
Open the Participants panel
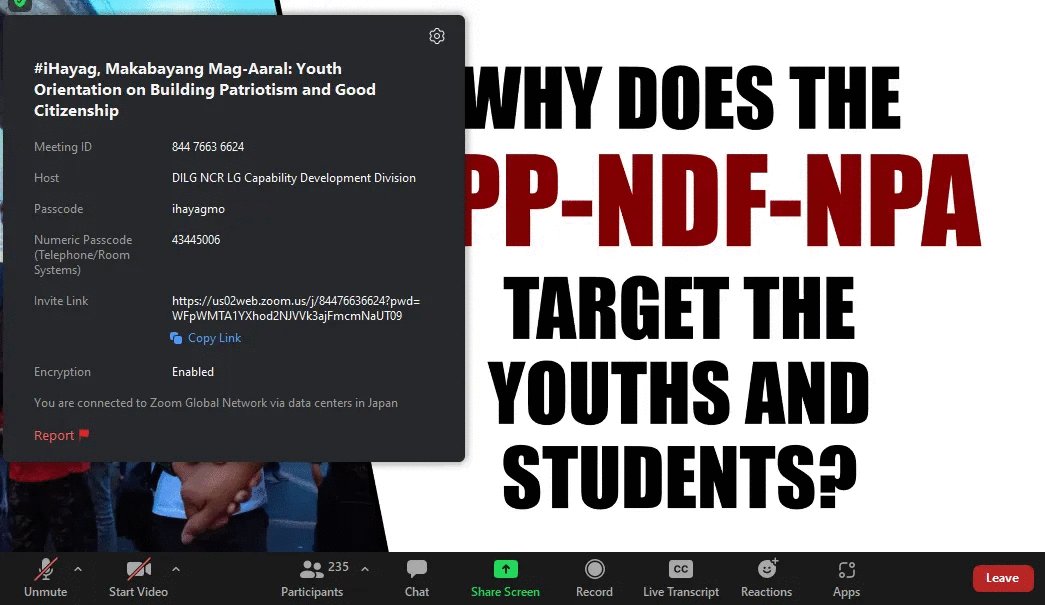point(312,578)
